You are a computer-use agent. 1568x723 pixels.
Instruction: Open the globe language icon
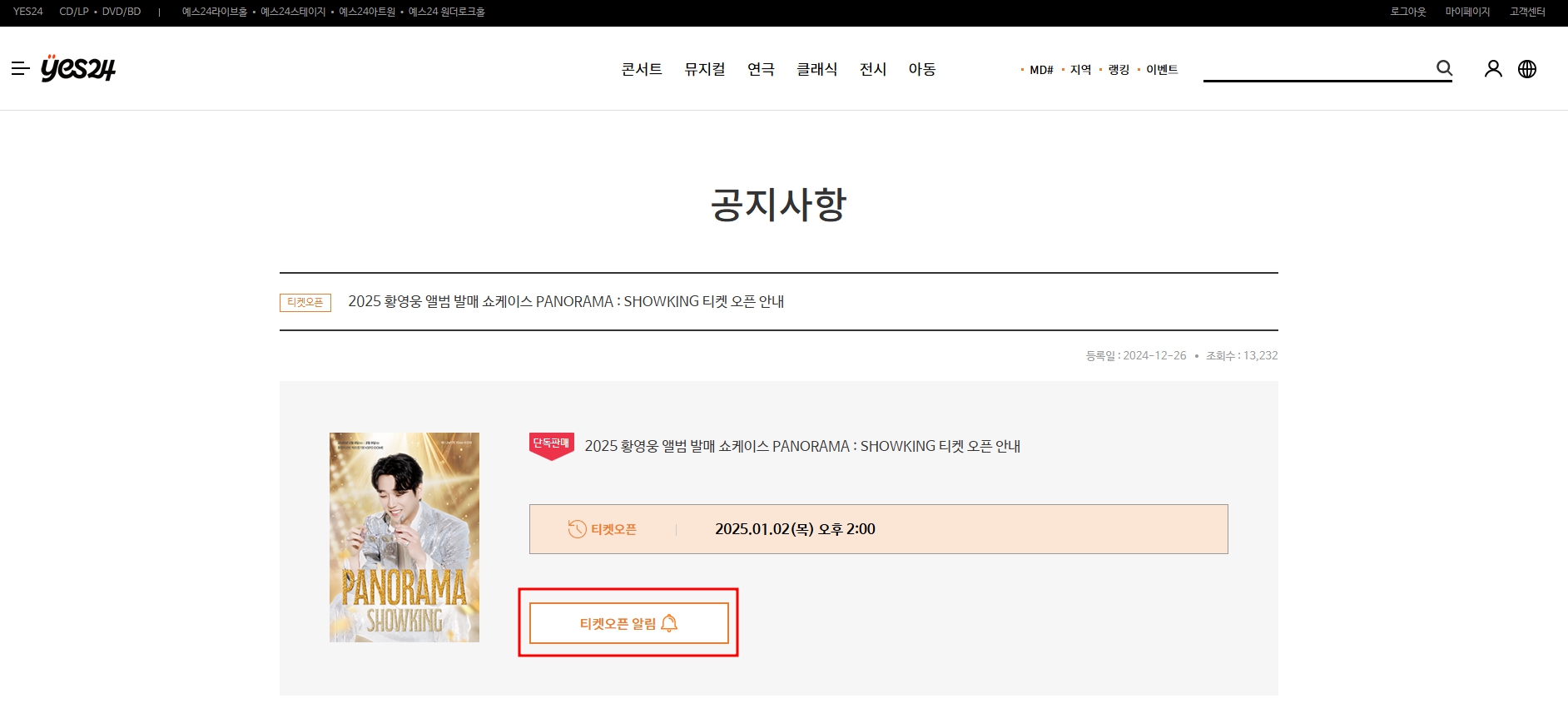tap(1527, 69)
